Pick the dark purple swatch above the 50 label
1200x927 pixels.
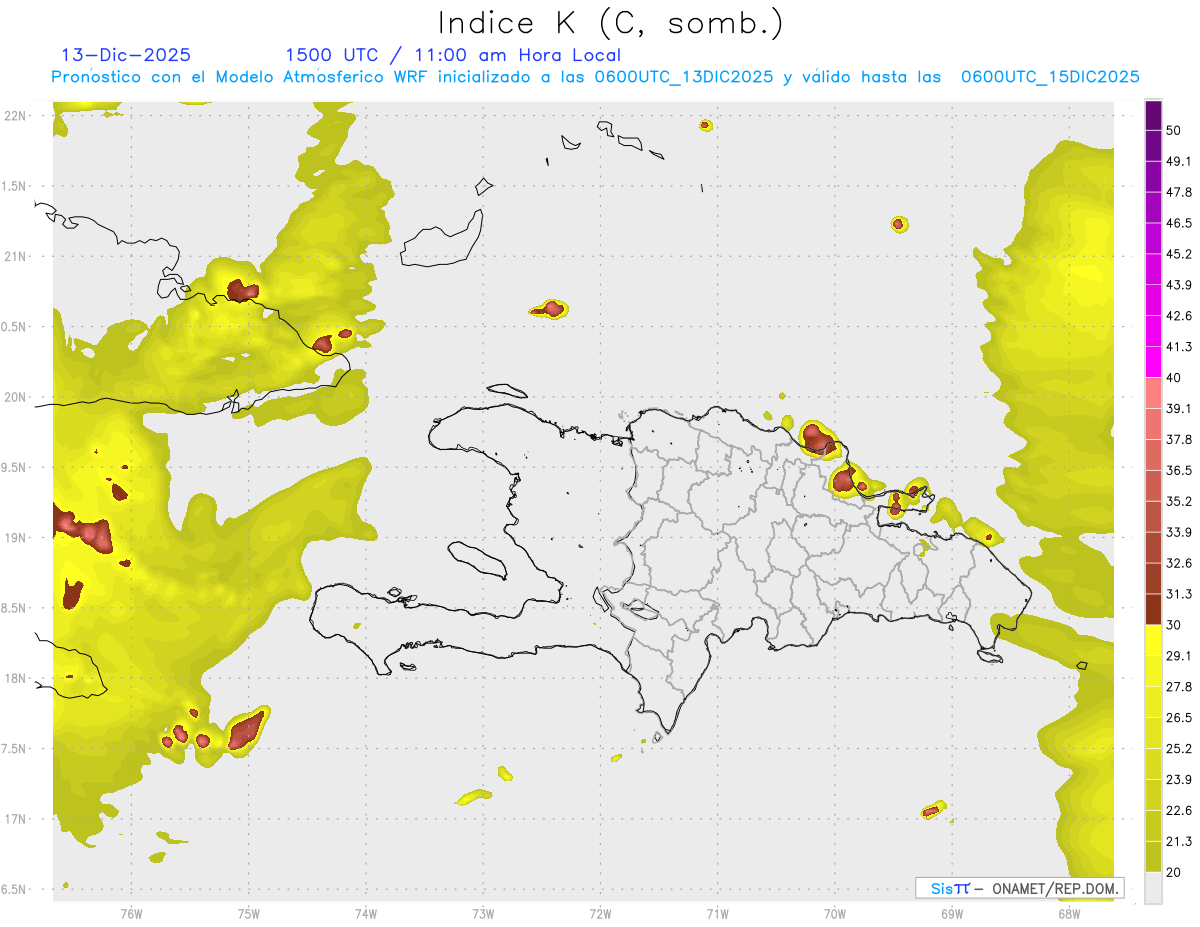click(x=1153, y=114)
